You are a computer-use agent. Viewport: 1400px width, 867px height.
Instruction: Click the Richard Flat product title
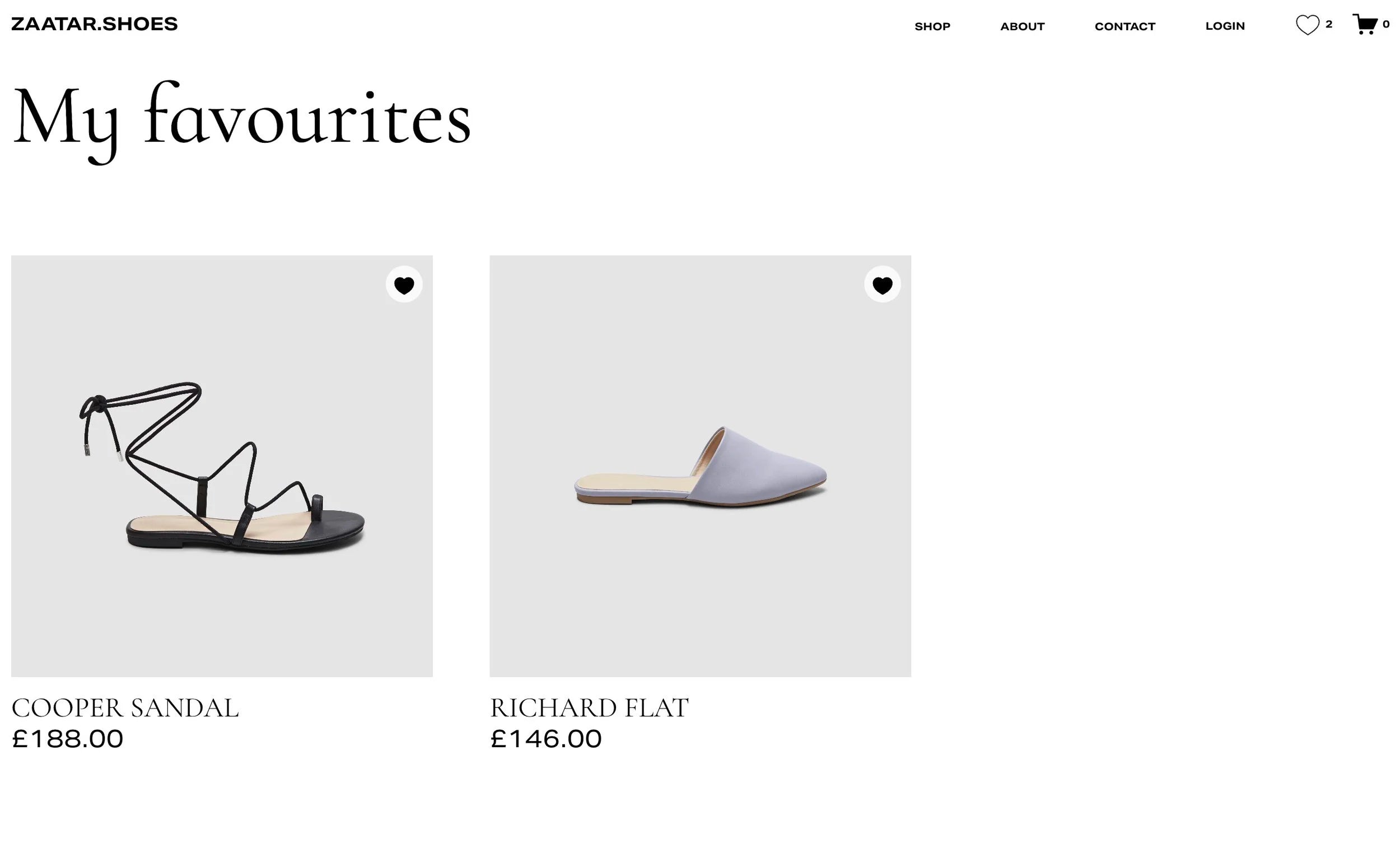click(589, 707)
